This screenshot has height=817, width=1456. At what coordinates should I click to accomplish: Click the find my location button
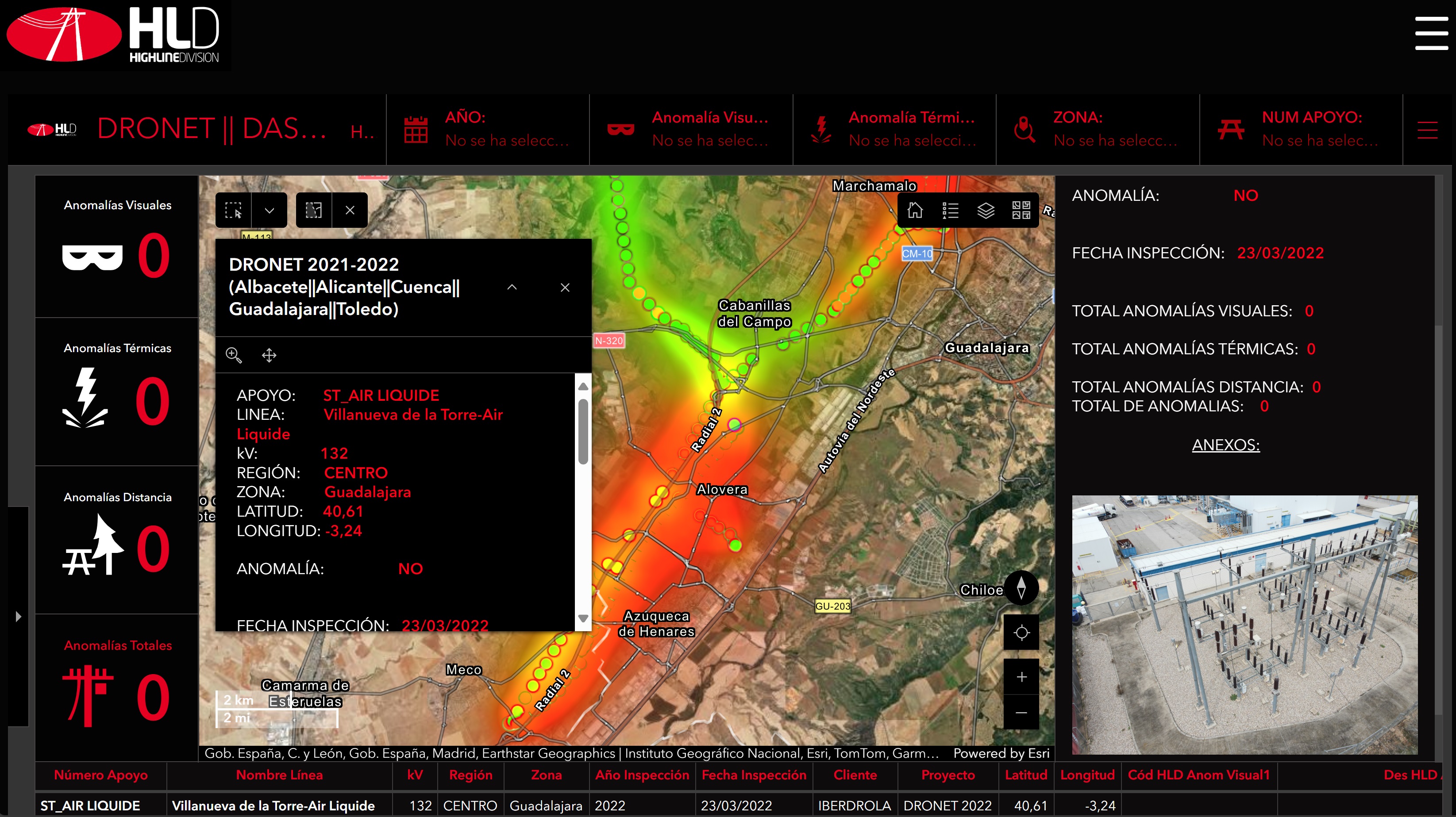click(1021, 633)
